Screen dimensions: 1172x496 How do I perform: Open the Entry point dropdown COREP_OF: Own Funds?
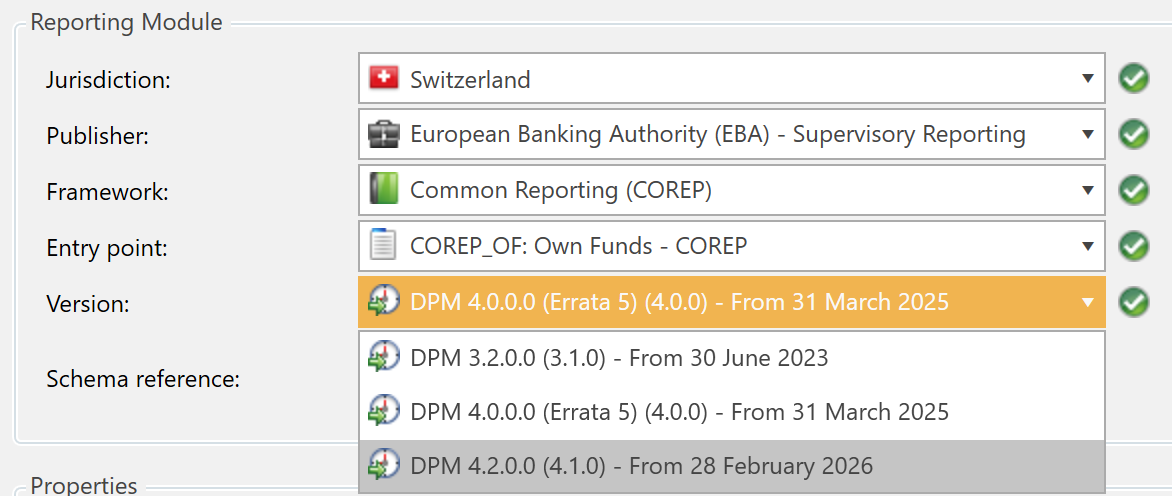tap(731, 246)
